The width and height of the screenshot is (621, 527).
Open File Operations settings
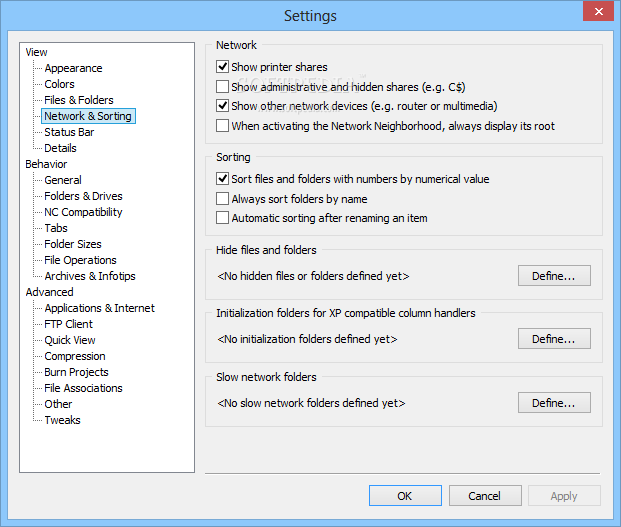pyautogui.click(x=80, y=260)
